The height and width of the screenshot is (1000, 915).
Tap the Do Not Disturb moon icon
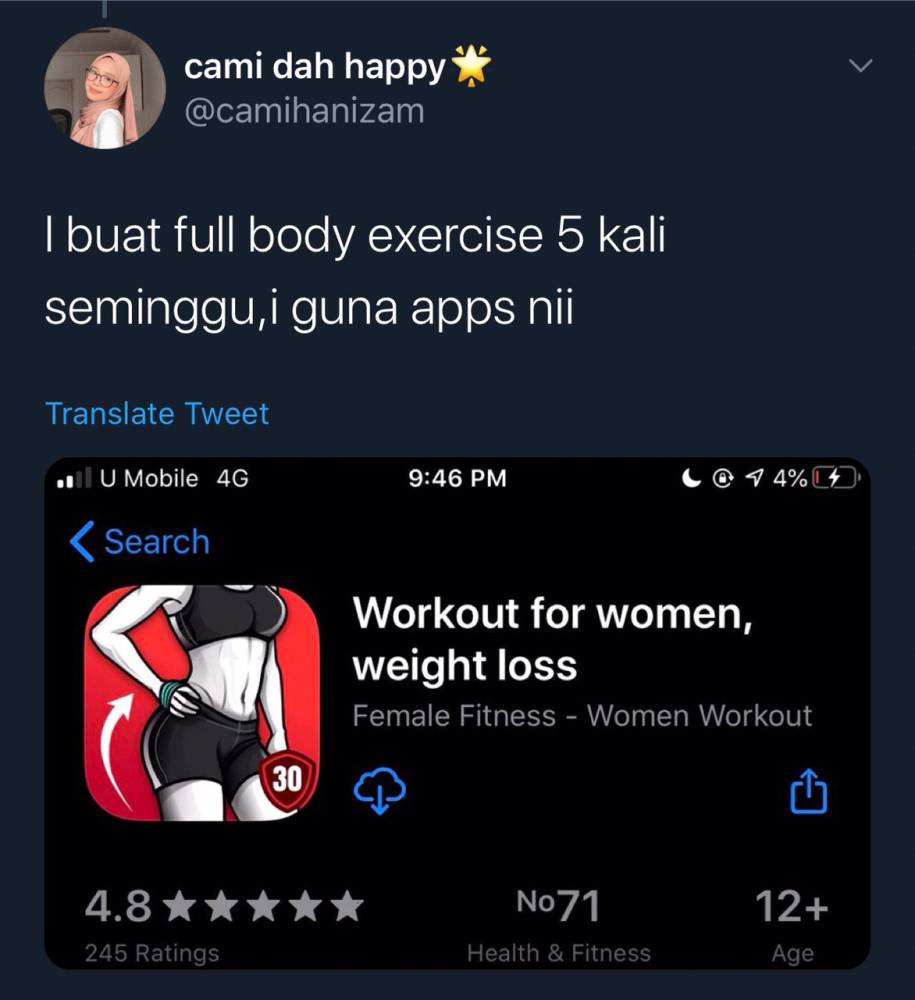click(691, 477)
